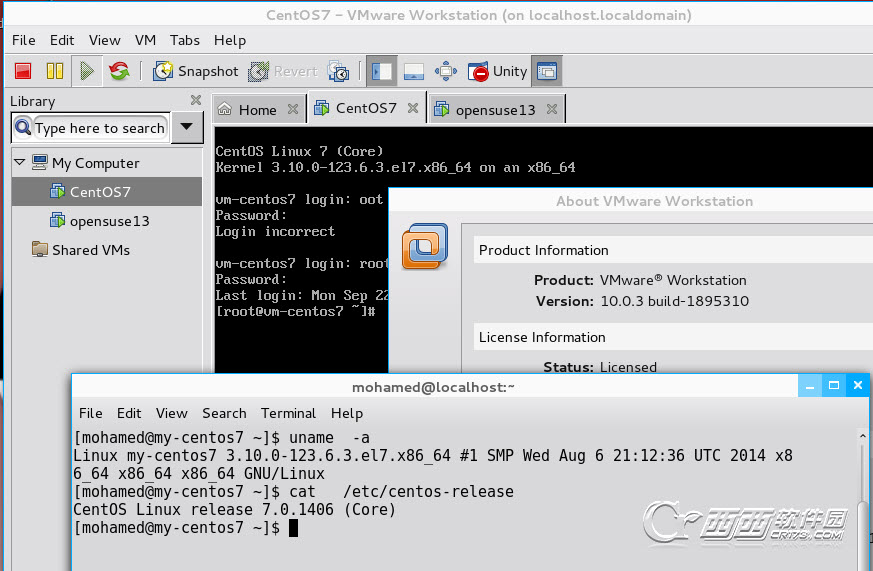The image size is (873, 571).
Task: Open the terminal window File menu
Action: (x=91, y=413)
